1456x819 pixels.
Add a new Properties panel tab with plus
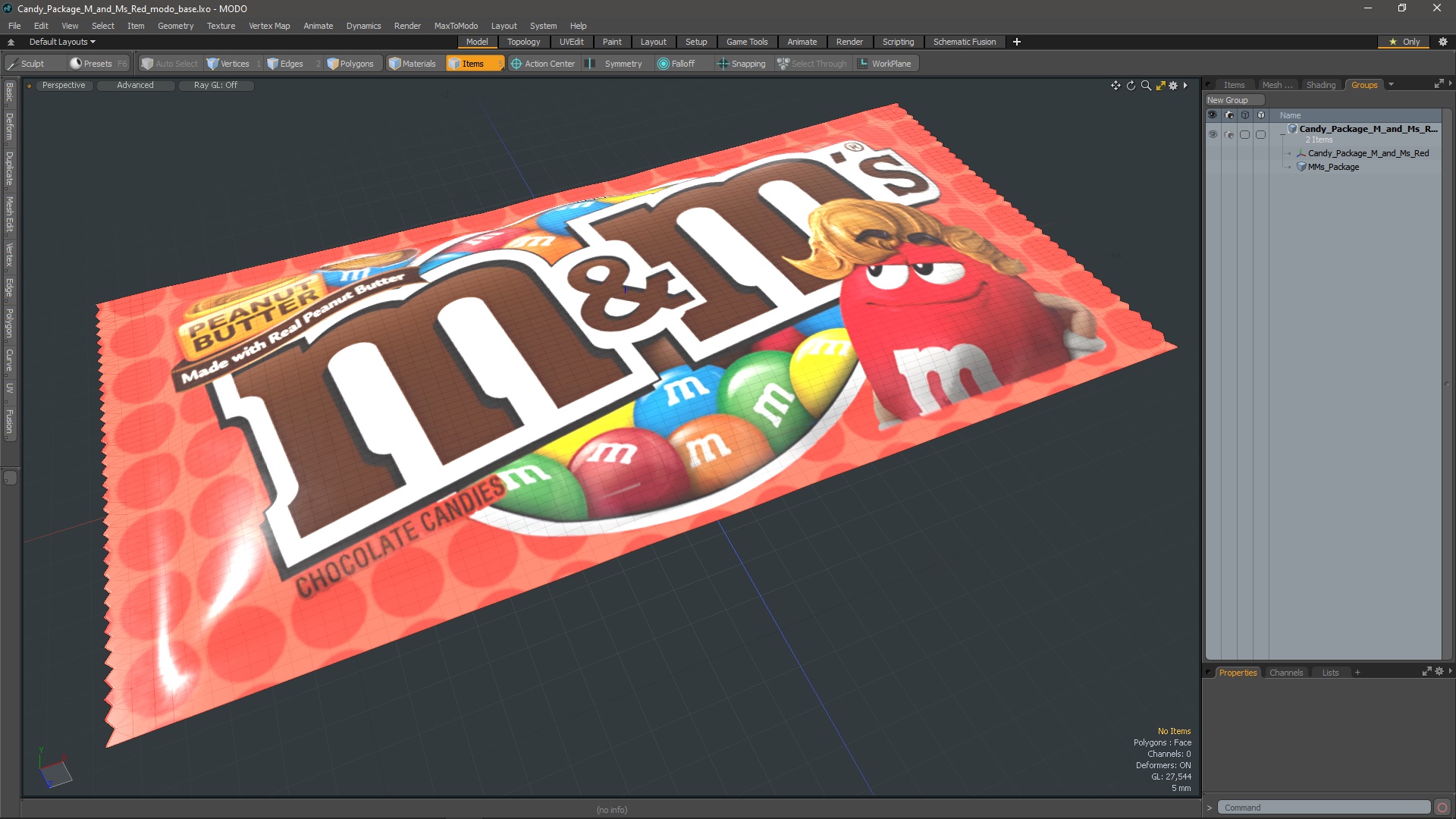(x=1357, y=673)
